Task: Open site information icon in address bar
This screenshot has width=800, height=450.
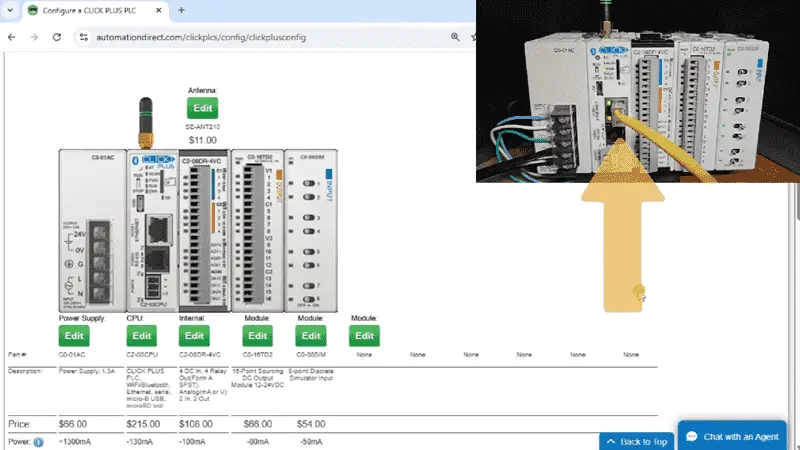Action: click(84, 37)
